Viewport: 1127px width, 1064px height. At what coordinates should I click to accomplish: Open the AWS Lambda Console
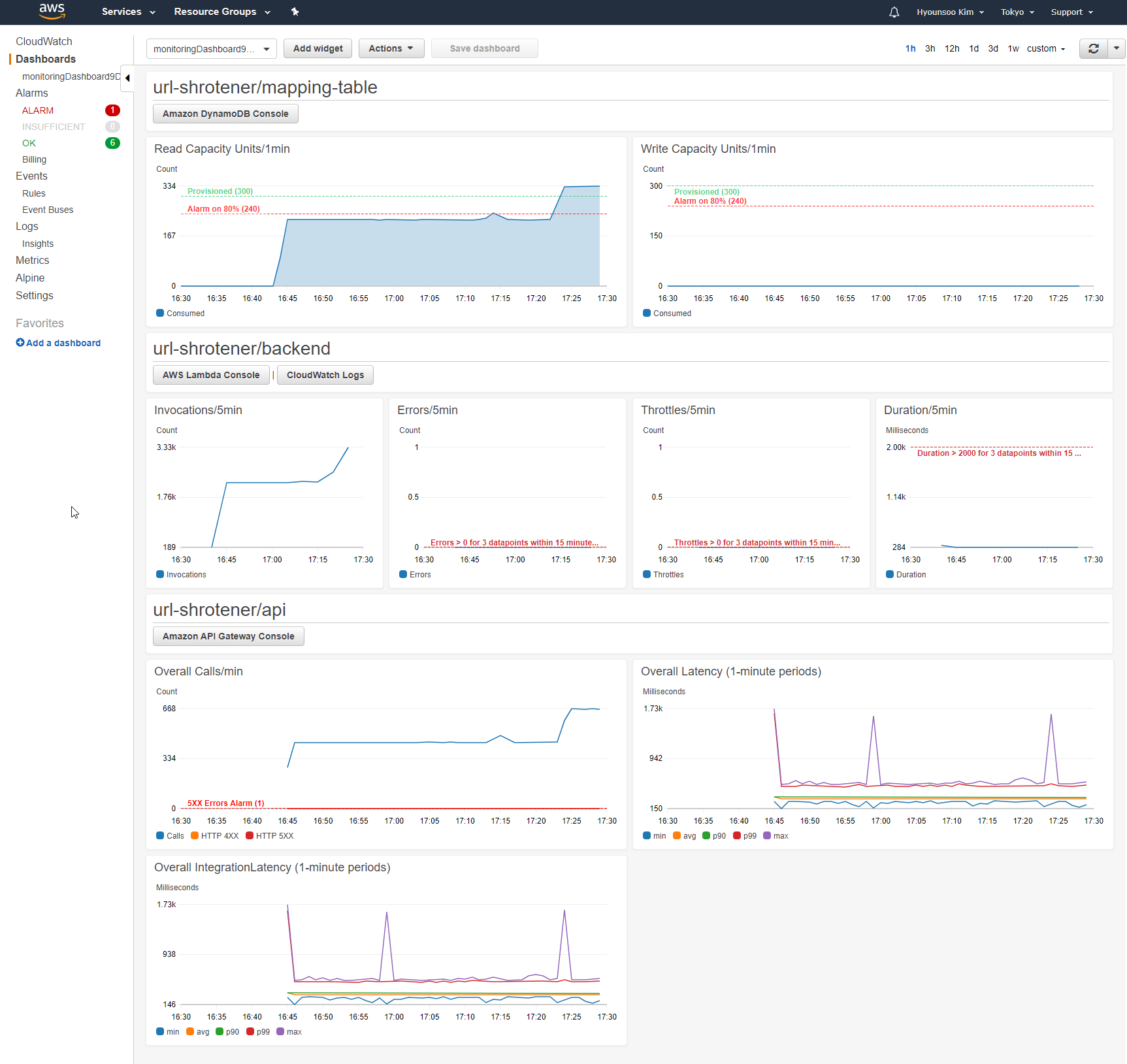tap(211, 375)
